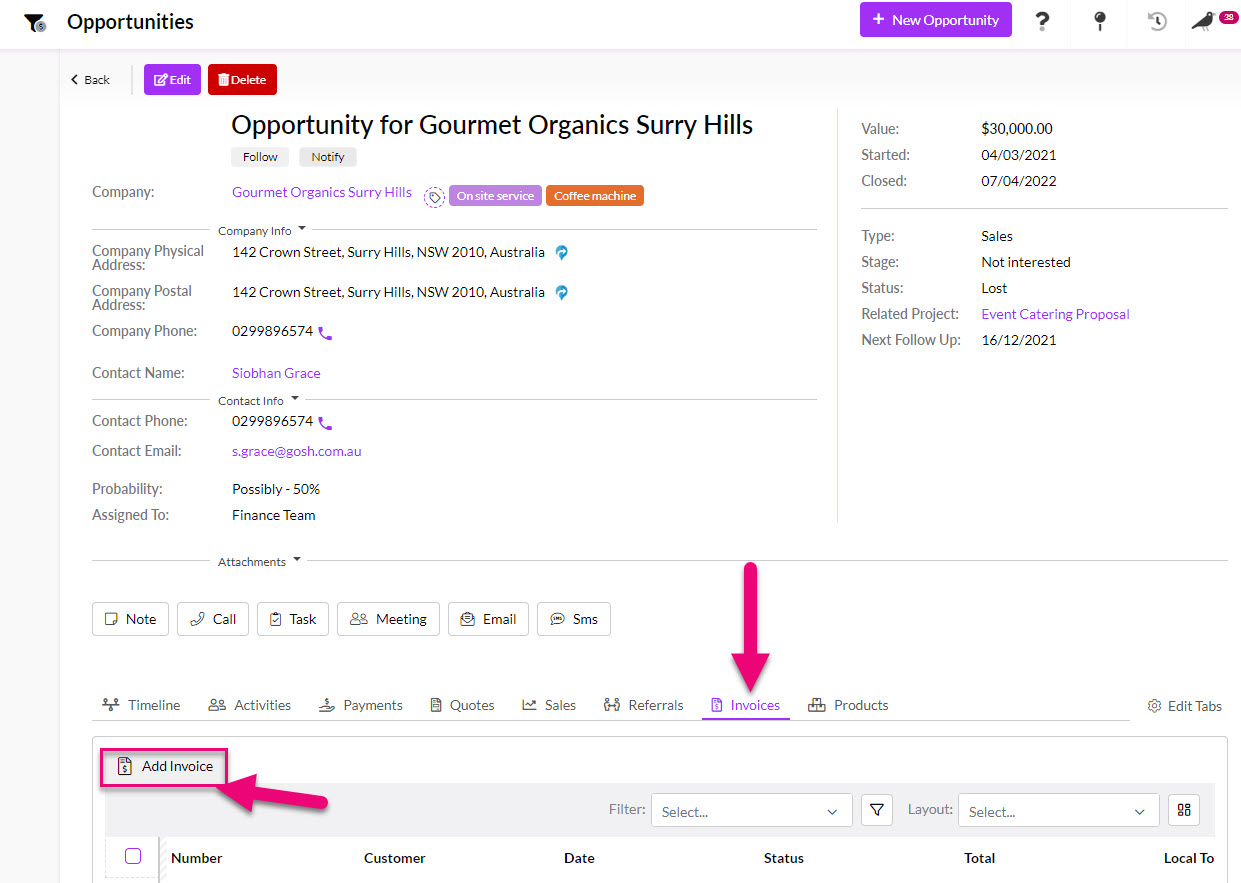Open the Filter select dropdown
This screenshot has width=1241, height=883.
click(751, 811)
